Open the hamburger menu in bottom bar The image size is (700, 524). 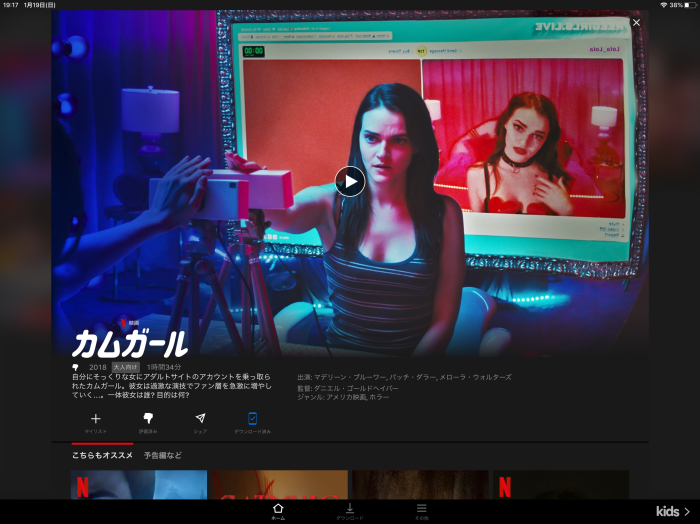pyautogui.click(x=422, y=512)
